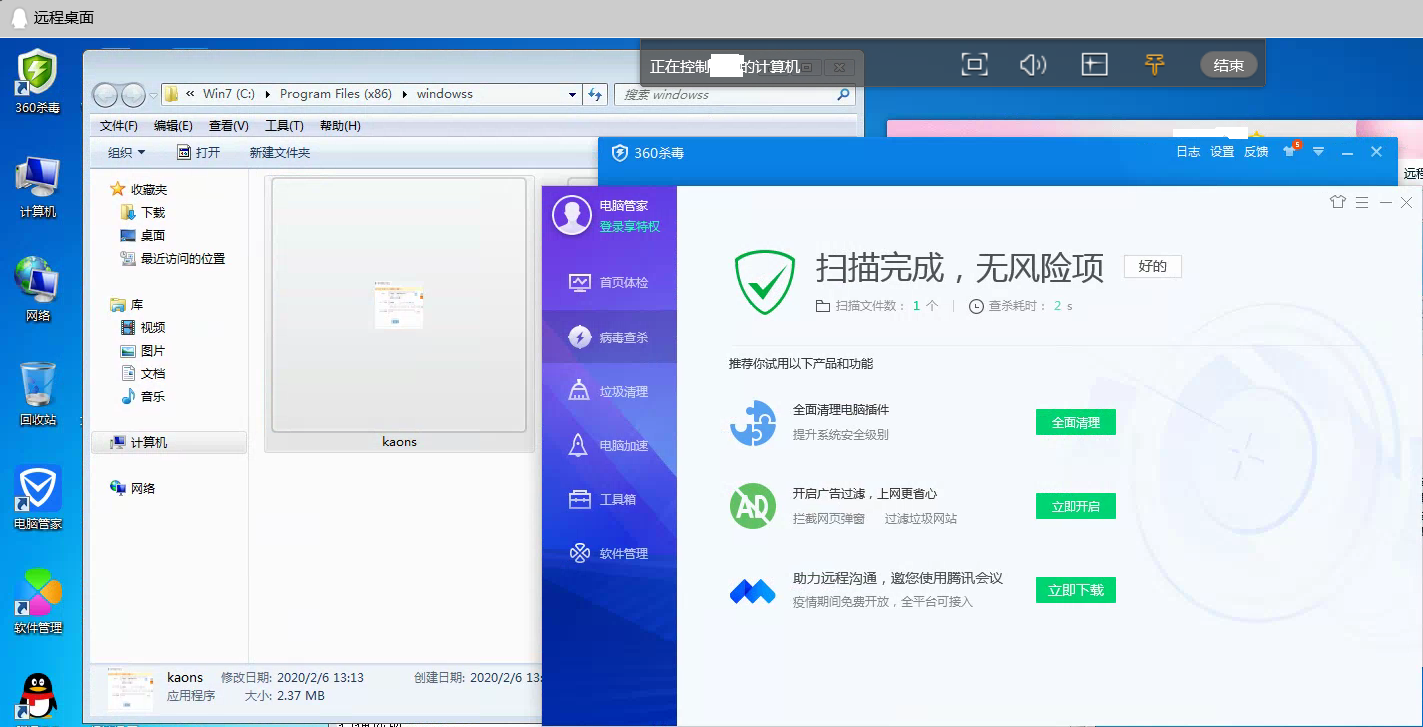Image resolution: width=1423 pixels, height=727 pixels.
Task: Open the 360杀毒 title bar dropdown menu
Action: point(1319,152)
